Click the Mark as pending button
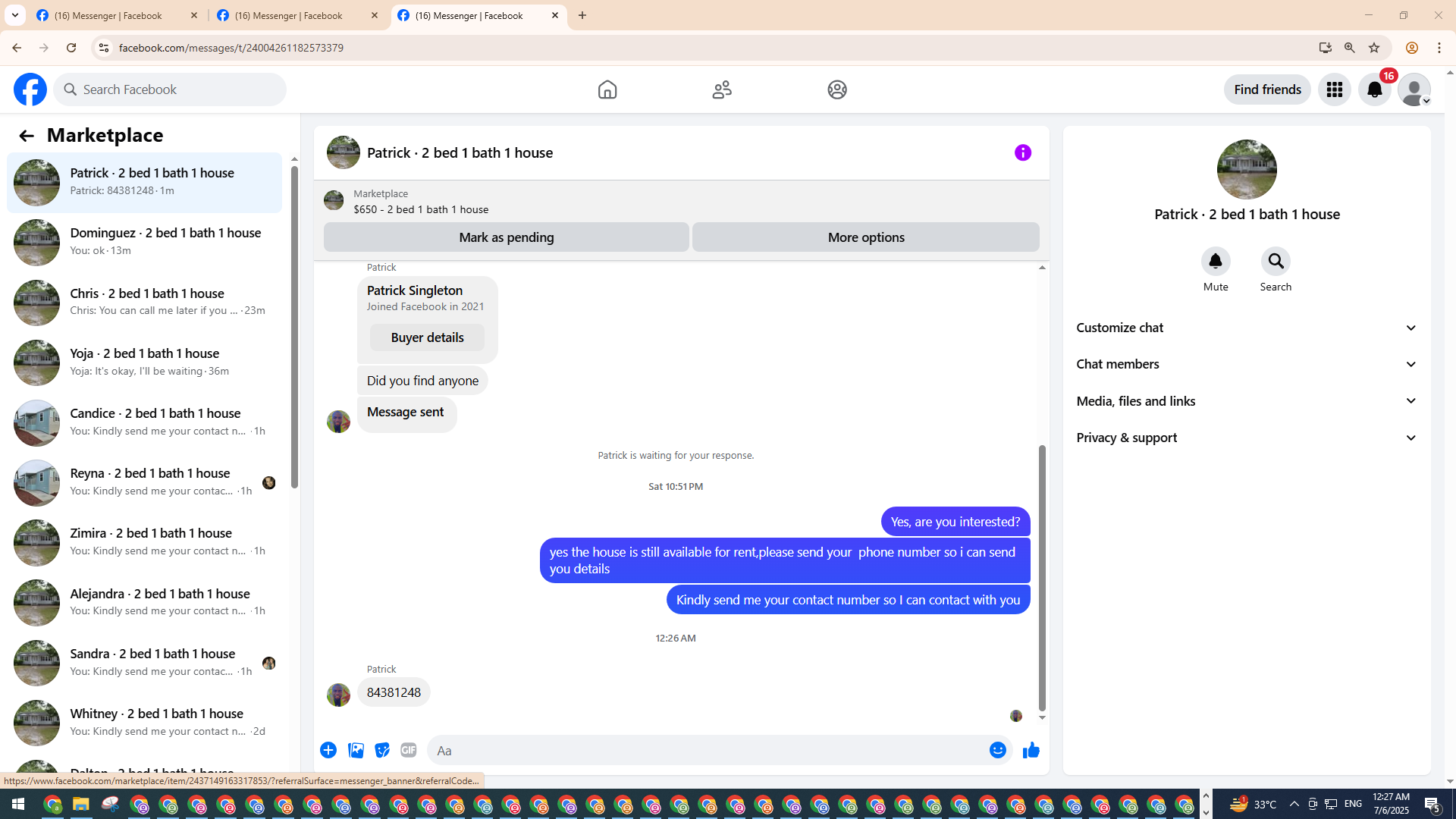 pos(506,237)
